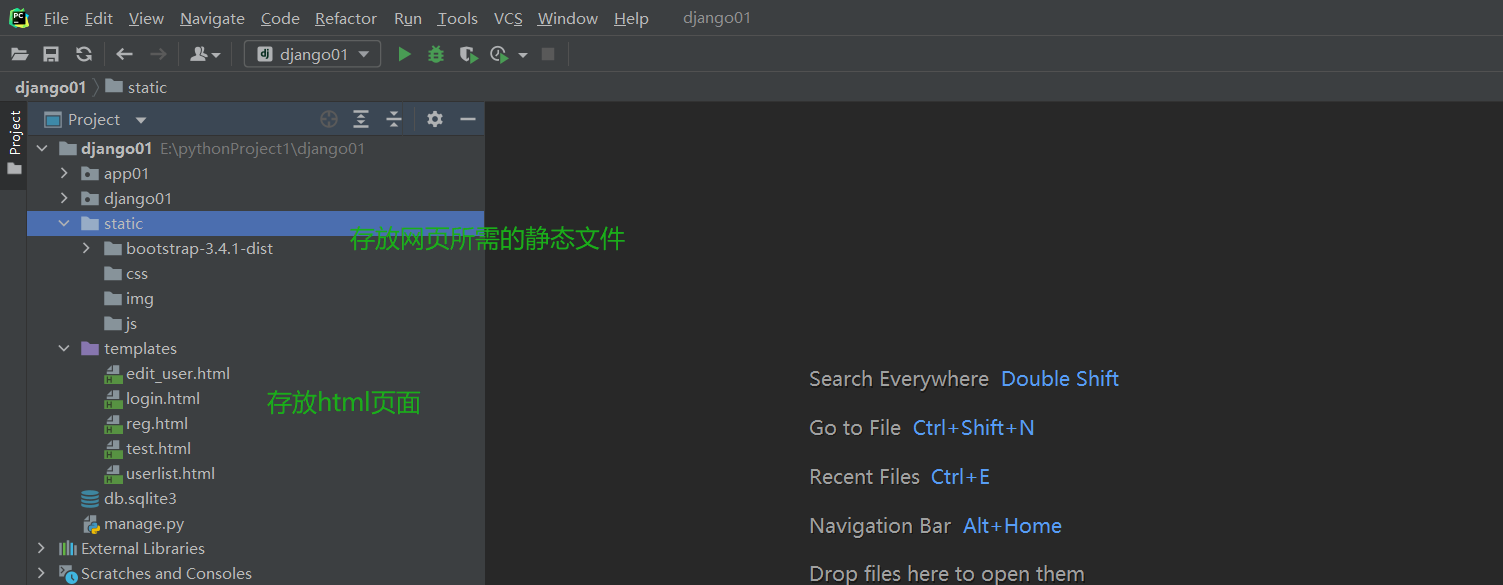1503x585 pixels.
Task: Start debugging with the bug icon
Action: (436, 54)
